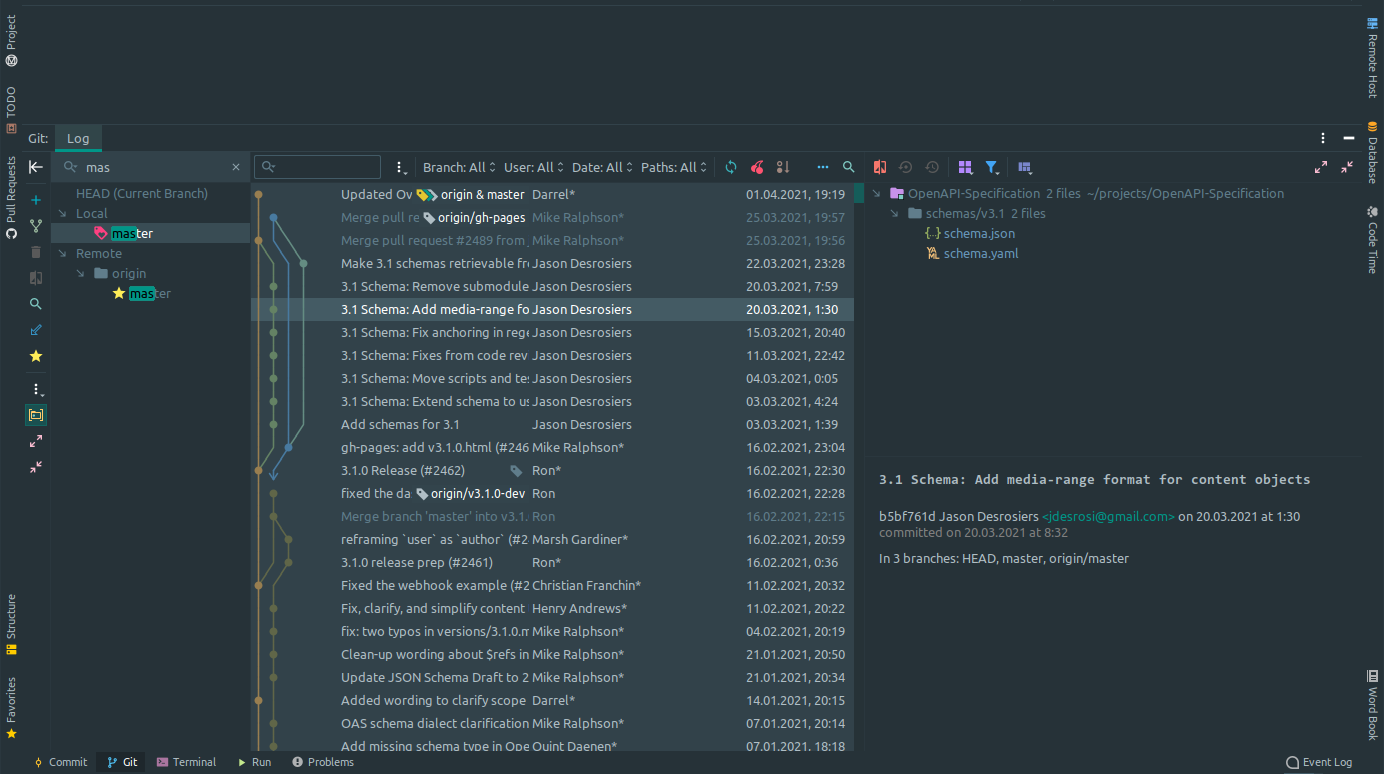Select schema.yaml in changed files
Image resolution: width=1384 pixels, height=774 pixels.
(x=980, y=253)
